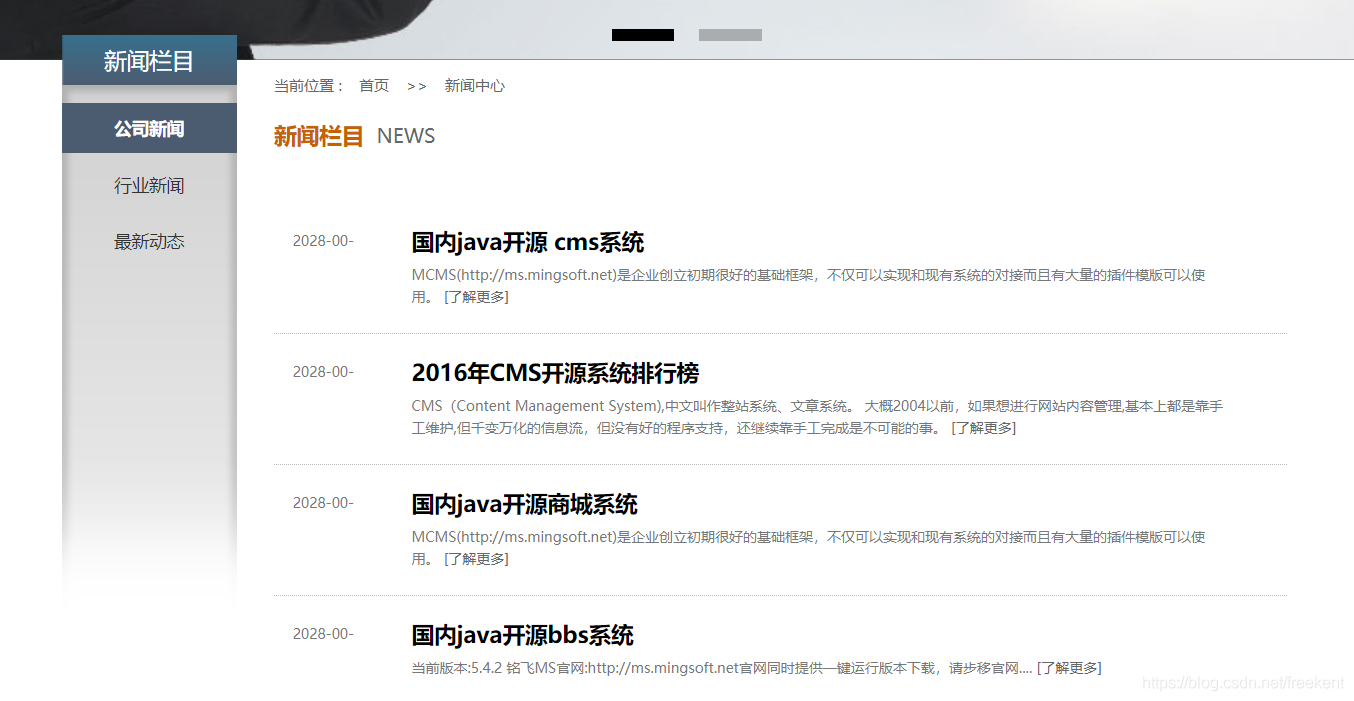Select the first carousel indicator bar
Viewport: 1354px width, 701px height.
642,34
